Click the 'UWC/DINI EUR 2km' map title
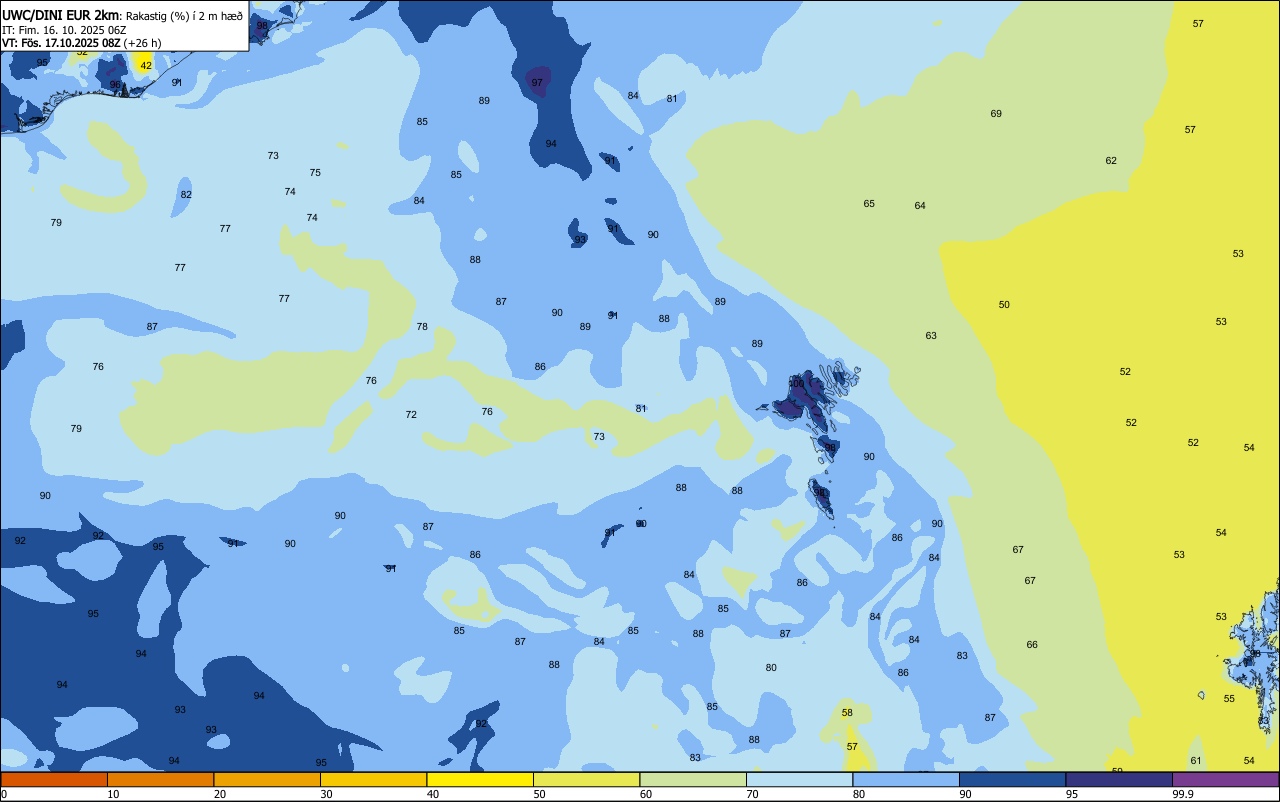 [61, 15]
